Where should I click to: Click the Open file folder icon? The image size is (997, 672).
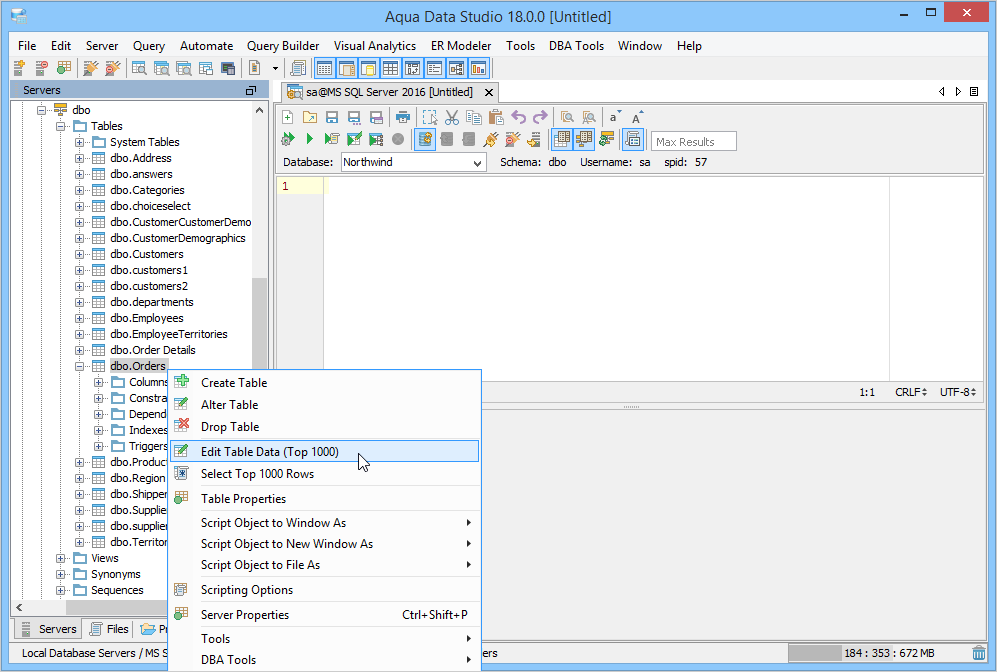[310, 117]
